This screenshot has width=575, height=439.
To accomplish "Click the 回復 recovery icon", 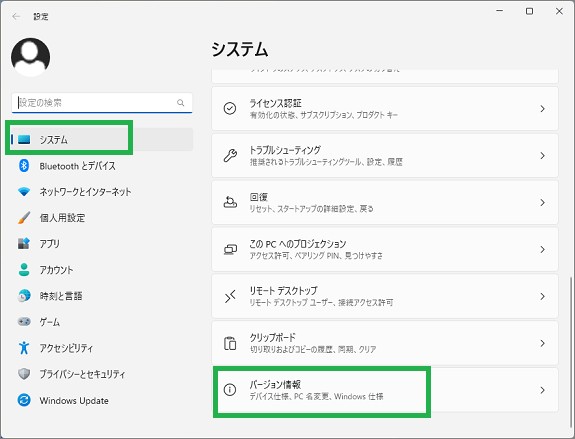I will [230, 202].
